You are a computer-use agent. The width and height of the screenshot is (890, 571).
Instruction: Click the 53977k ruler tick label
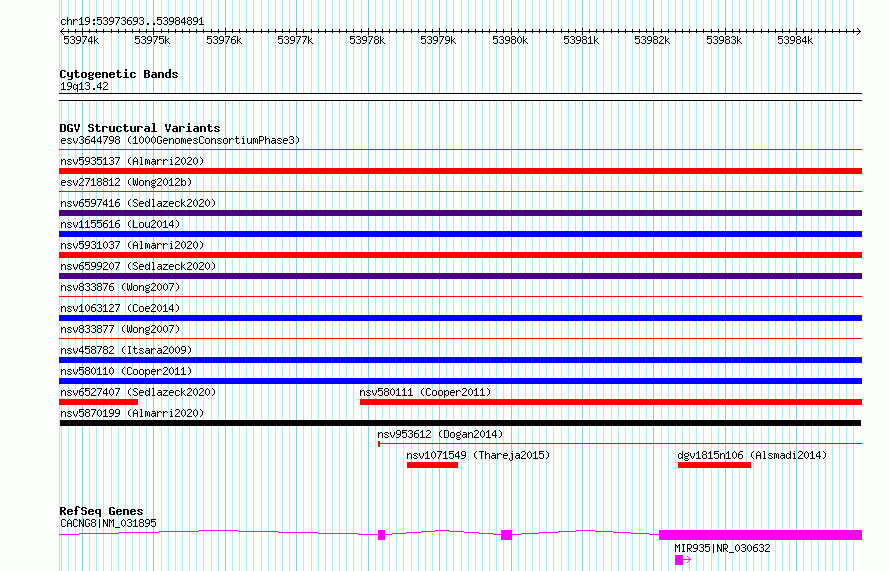click(x=295, y=40)
